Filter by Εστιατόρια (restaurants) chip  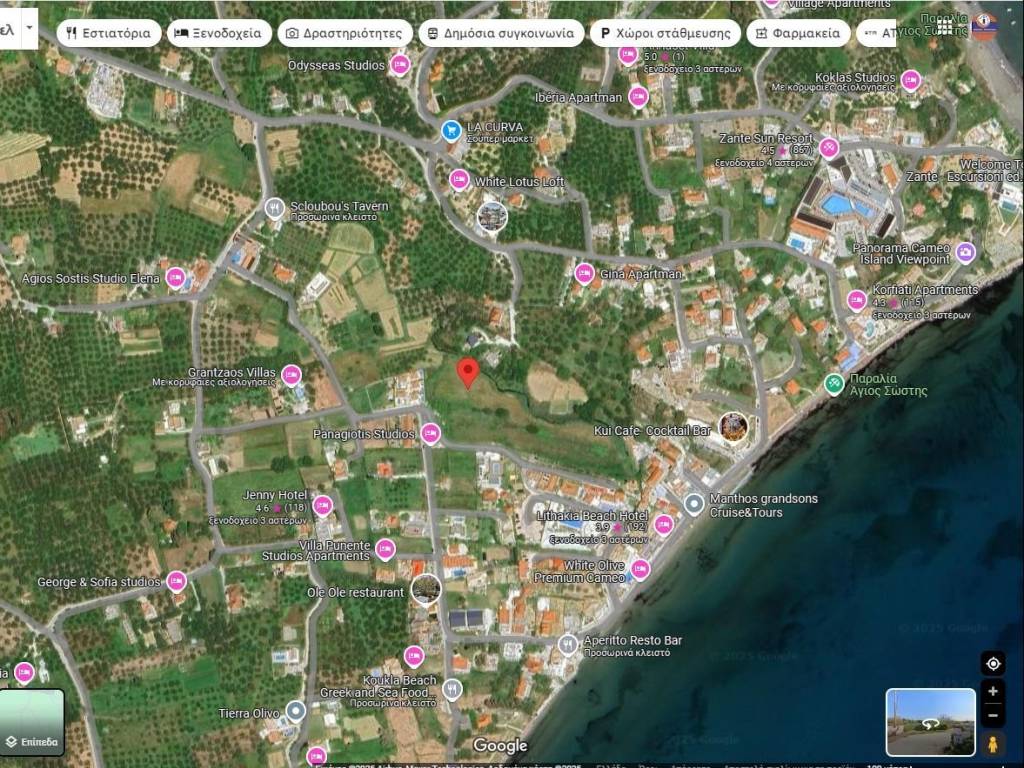click(108, 33)
